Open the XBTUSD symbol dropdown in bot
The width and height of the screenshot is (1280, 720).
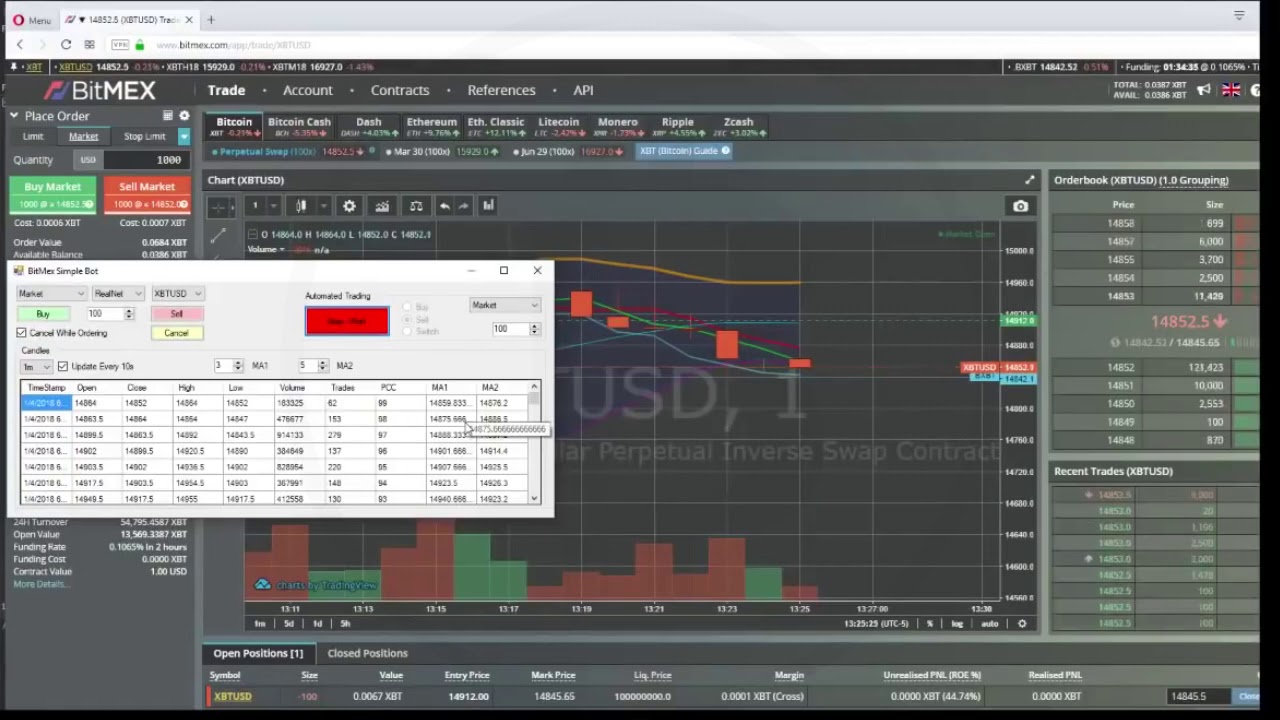(177, 294)
